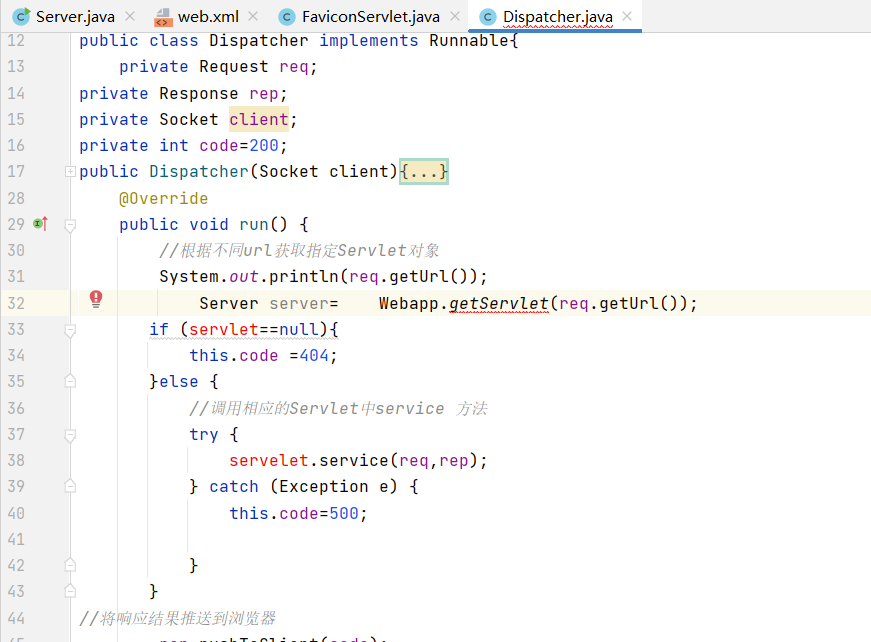Image resolution: width=871 pixels, height=642 pixels.
Task: Click the 'Webapp' class reference on line 32
Action: point(409,303)
